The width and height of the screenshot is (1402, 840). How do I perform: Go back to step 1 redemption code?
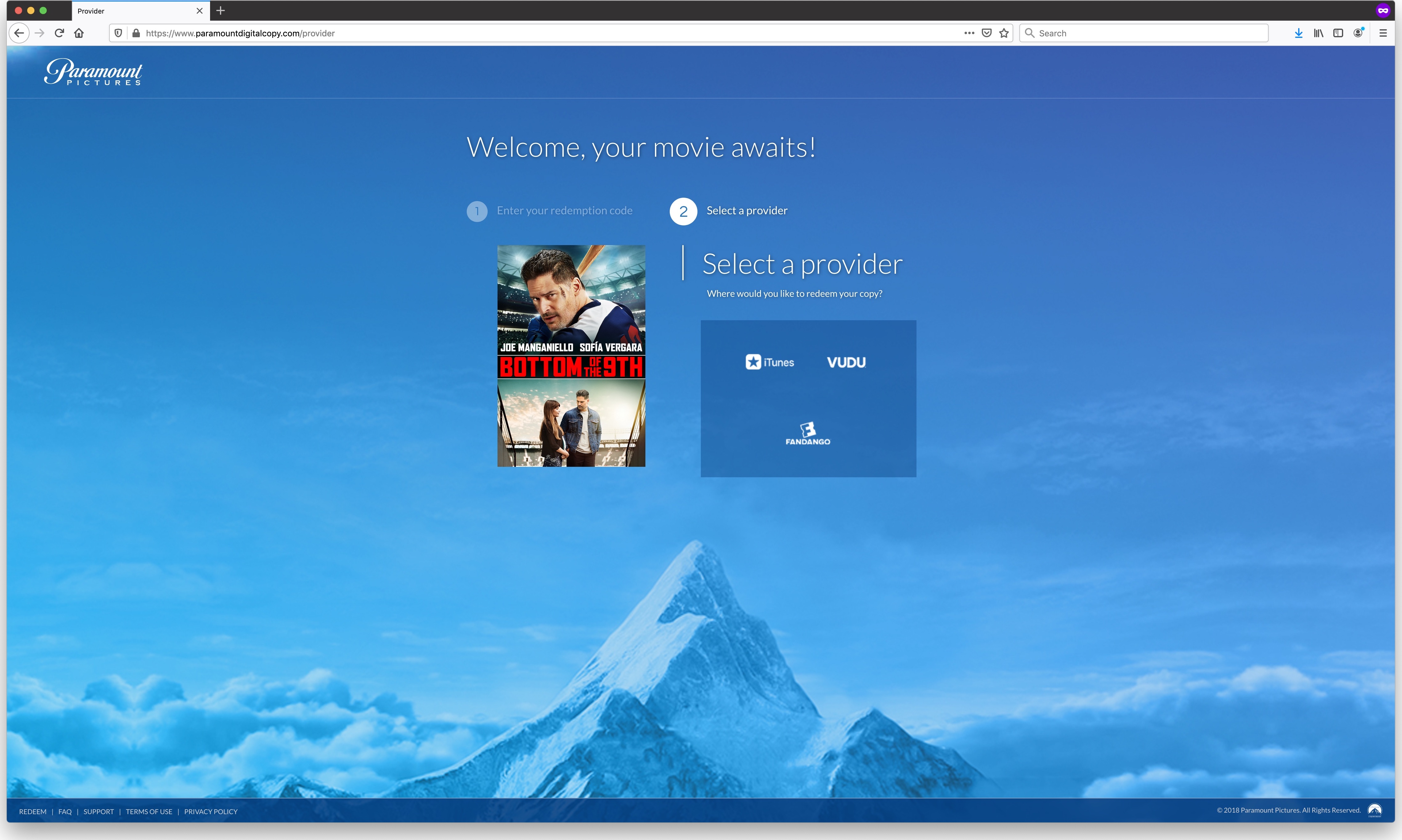coord(564,211)
